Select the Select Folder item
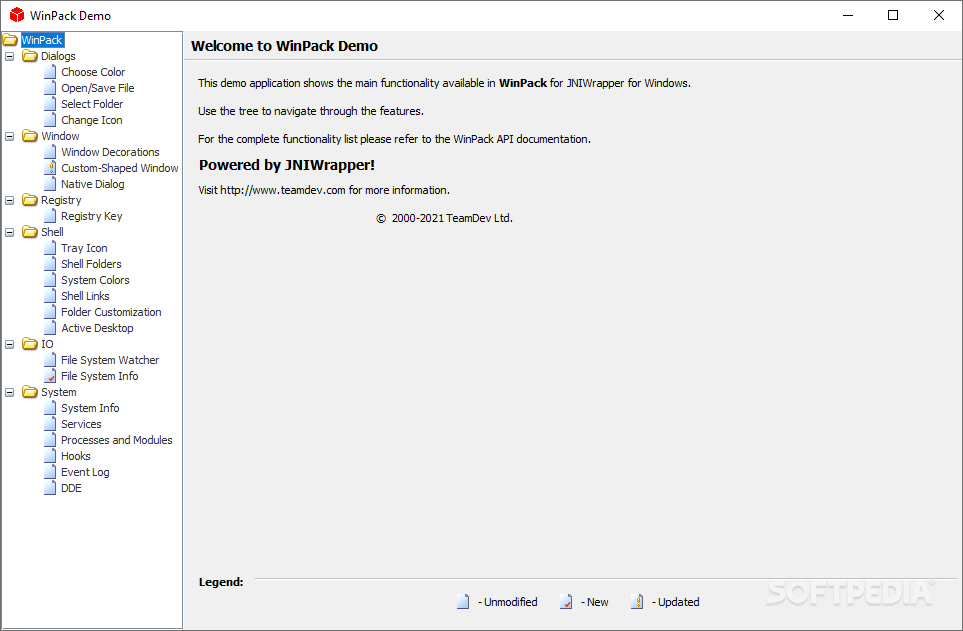The image size is (963, 631). click(92, 104)
